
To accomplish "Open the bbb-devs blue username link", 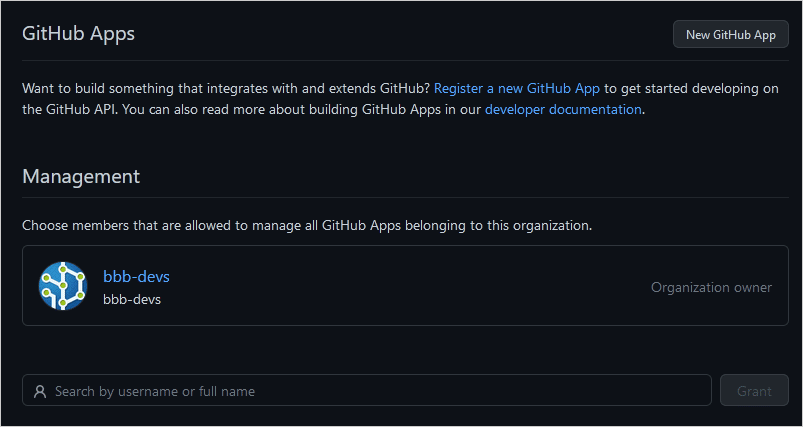I will tap(129, 277).
